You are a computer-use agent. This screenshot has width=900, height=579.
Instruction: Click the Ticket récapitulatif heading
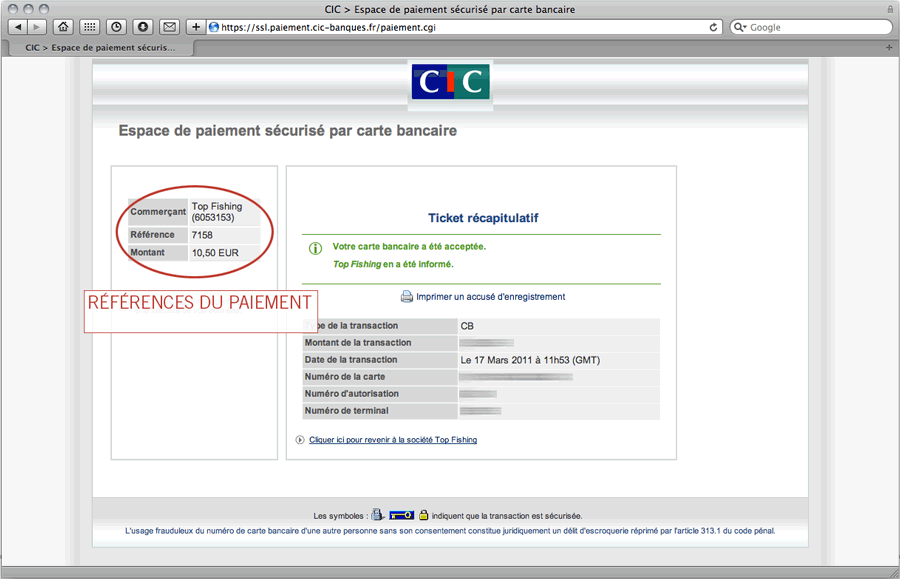[x=483, y=218]
